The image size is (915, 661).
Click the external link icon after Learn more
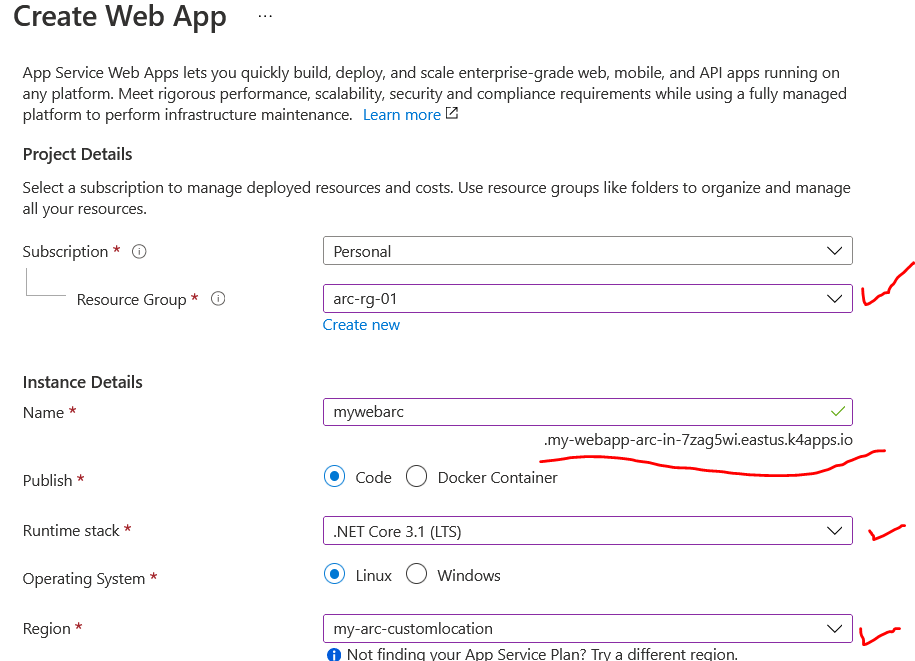pos(452,113)
